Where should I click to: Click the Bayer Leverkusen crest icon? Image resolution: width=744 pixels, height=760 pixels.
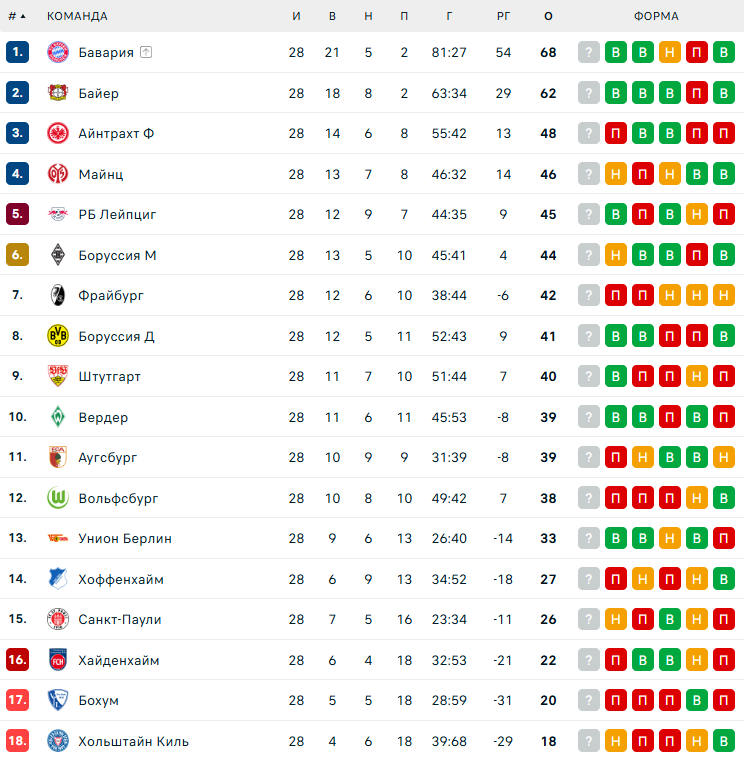(x=58, y=93)
